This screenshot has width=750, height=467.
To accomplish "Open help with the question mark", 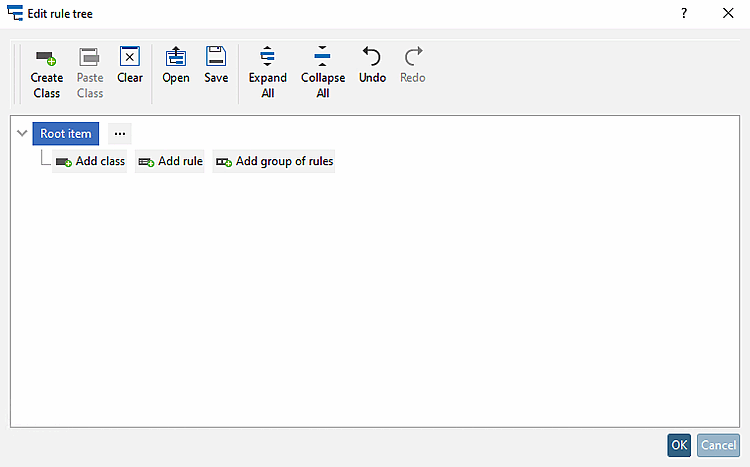I will 684,13.
